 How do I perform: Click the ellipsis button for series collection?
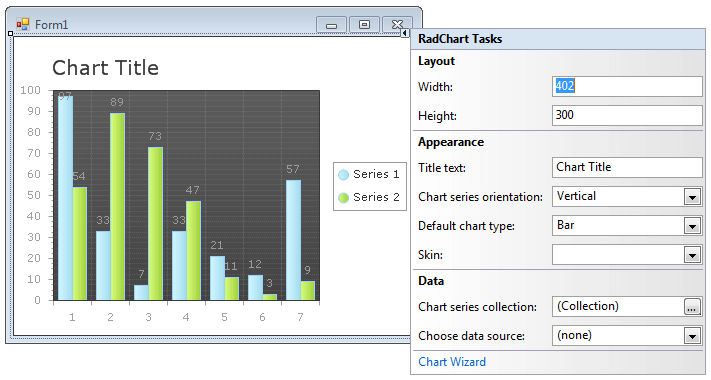click(692, 307)
